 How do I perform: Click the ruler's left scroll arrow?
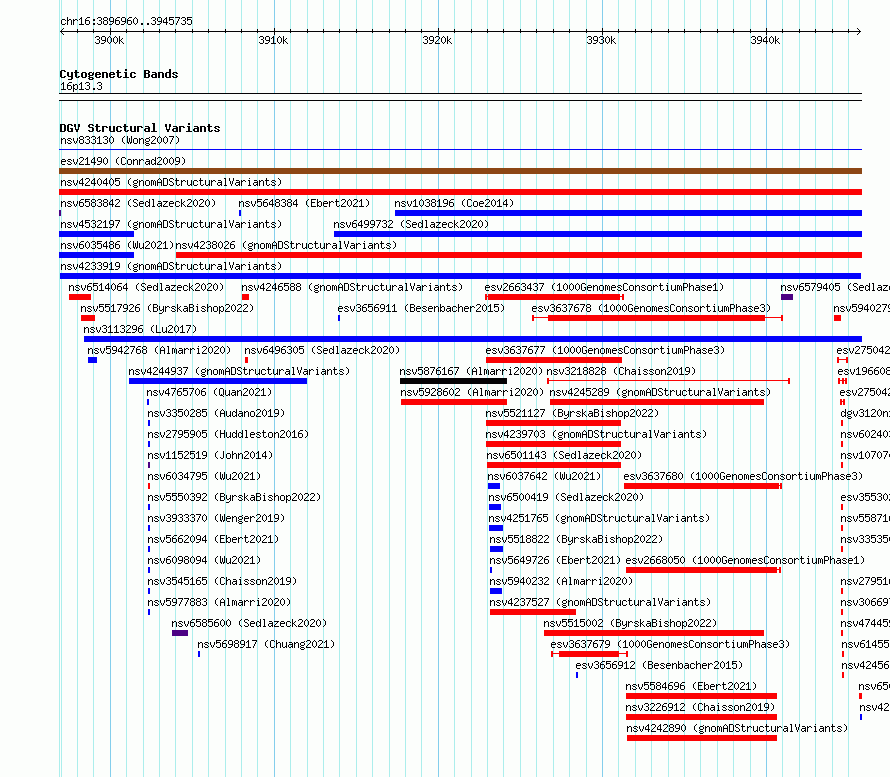click(x=62, y=31)
